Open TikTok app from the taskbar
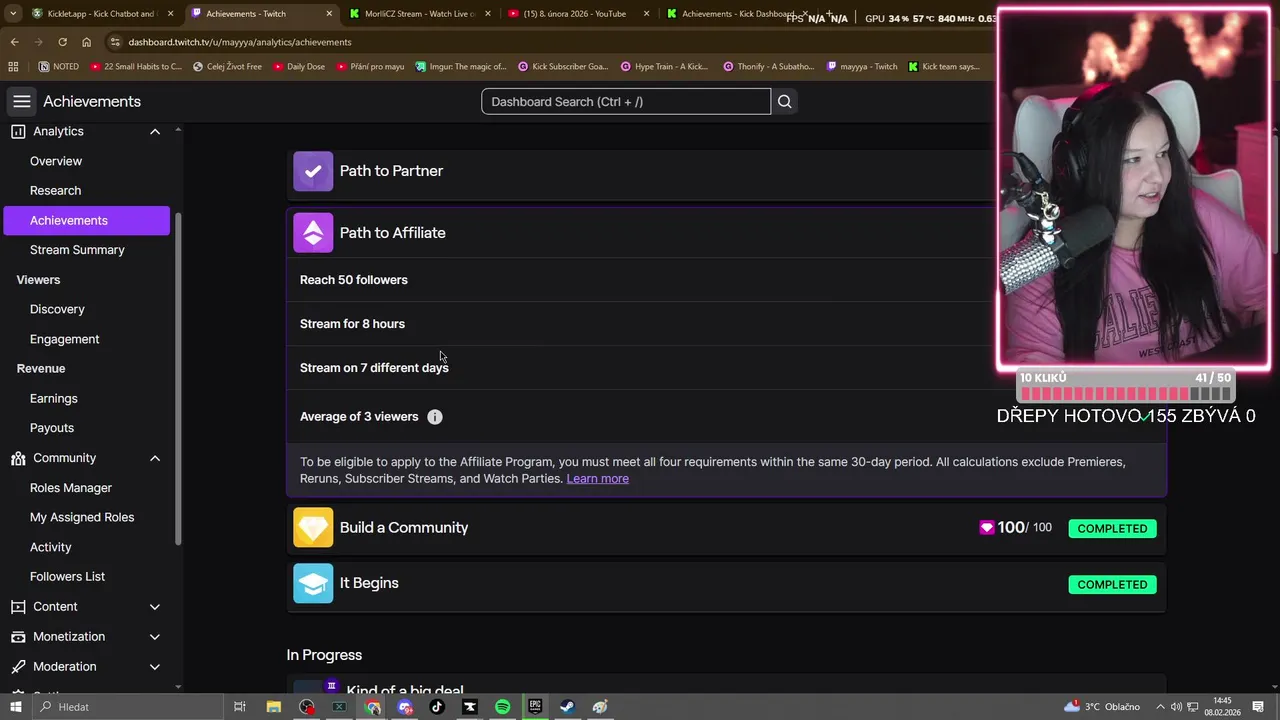Image resolution: width=1280 pixels, height=720 pixels. tap(437, 707)
